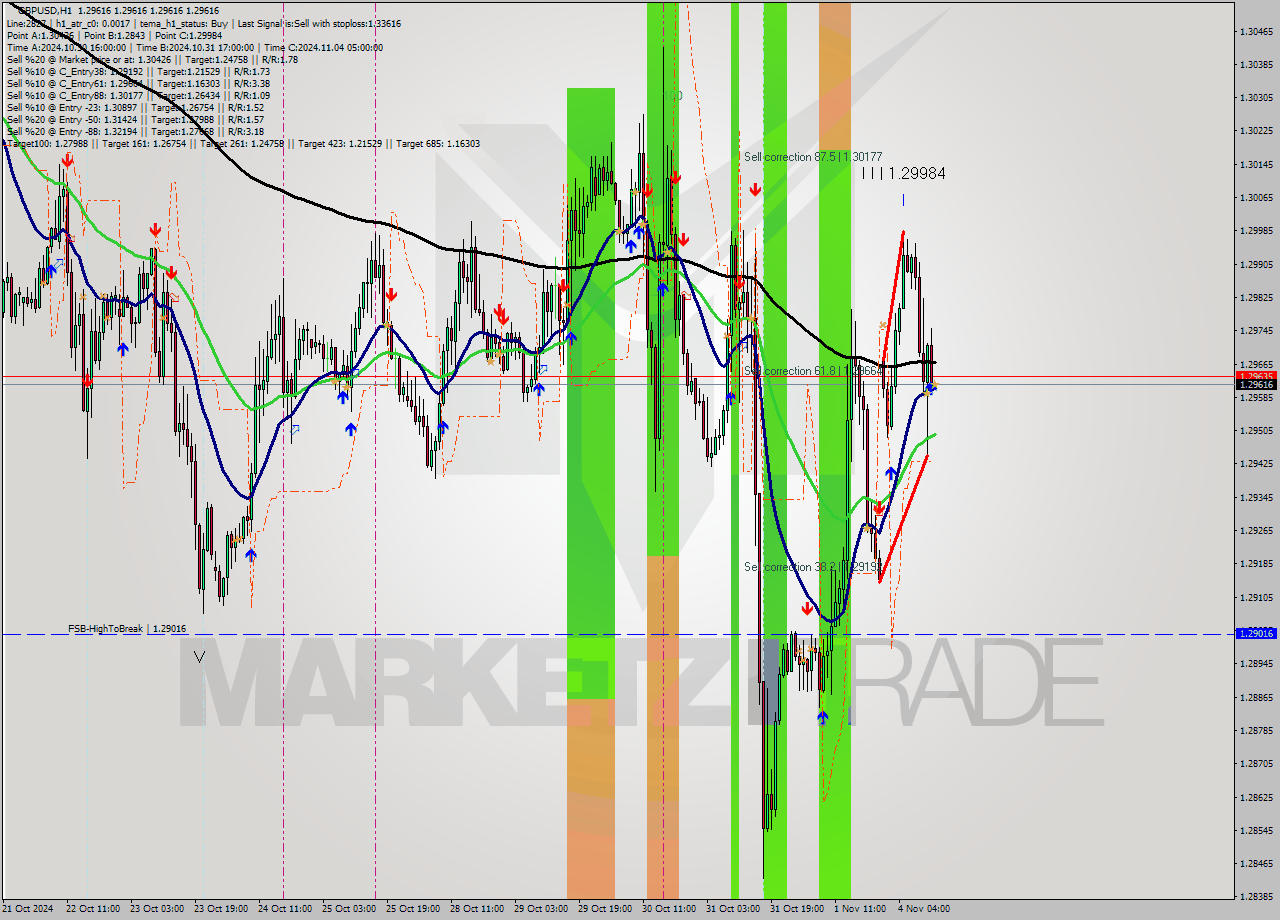Select the red 1.29635 price tag on axis
The image size is (1280, 920).
[x=1256, y=376]
